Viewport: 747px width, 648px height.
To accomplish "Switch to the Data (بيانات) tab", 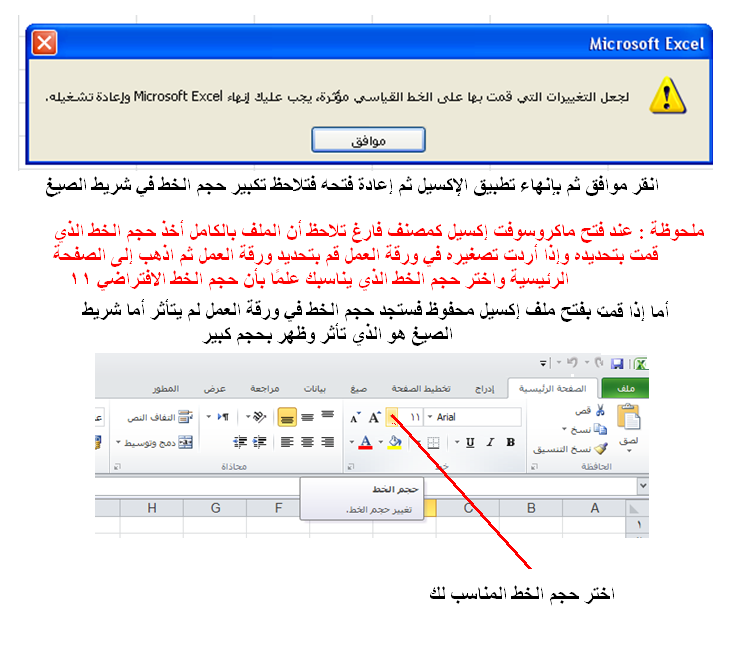I will (x=315, y=389).
